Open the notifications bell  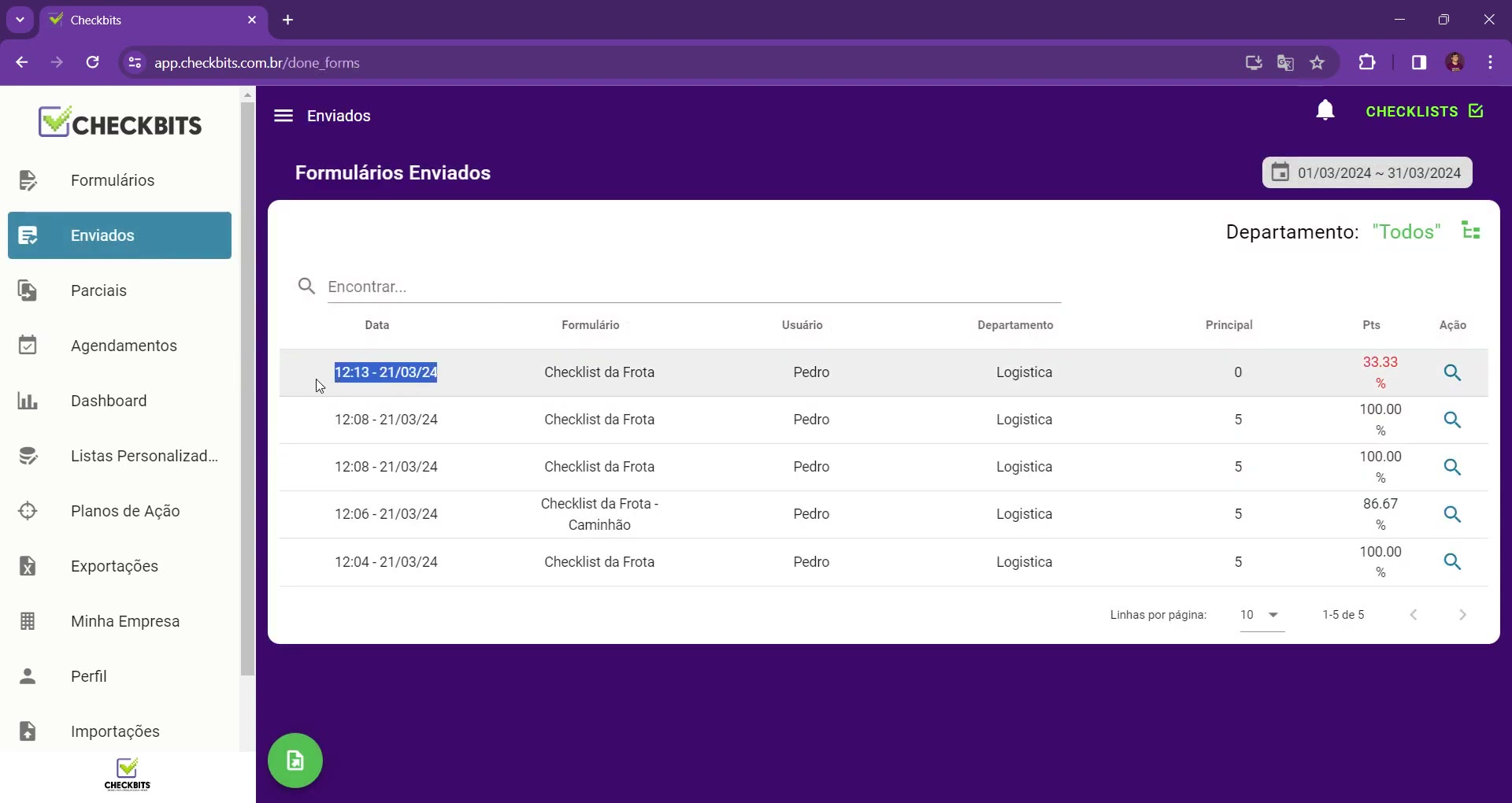1325,111
